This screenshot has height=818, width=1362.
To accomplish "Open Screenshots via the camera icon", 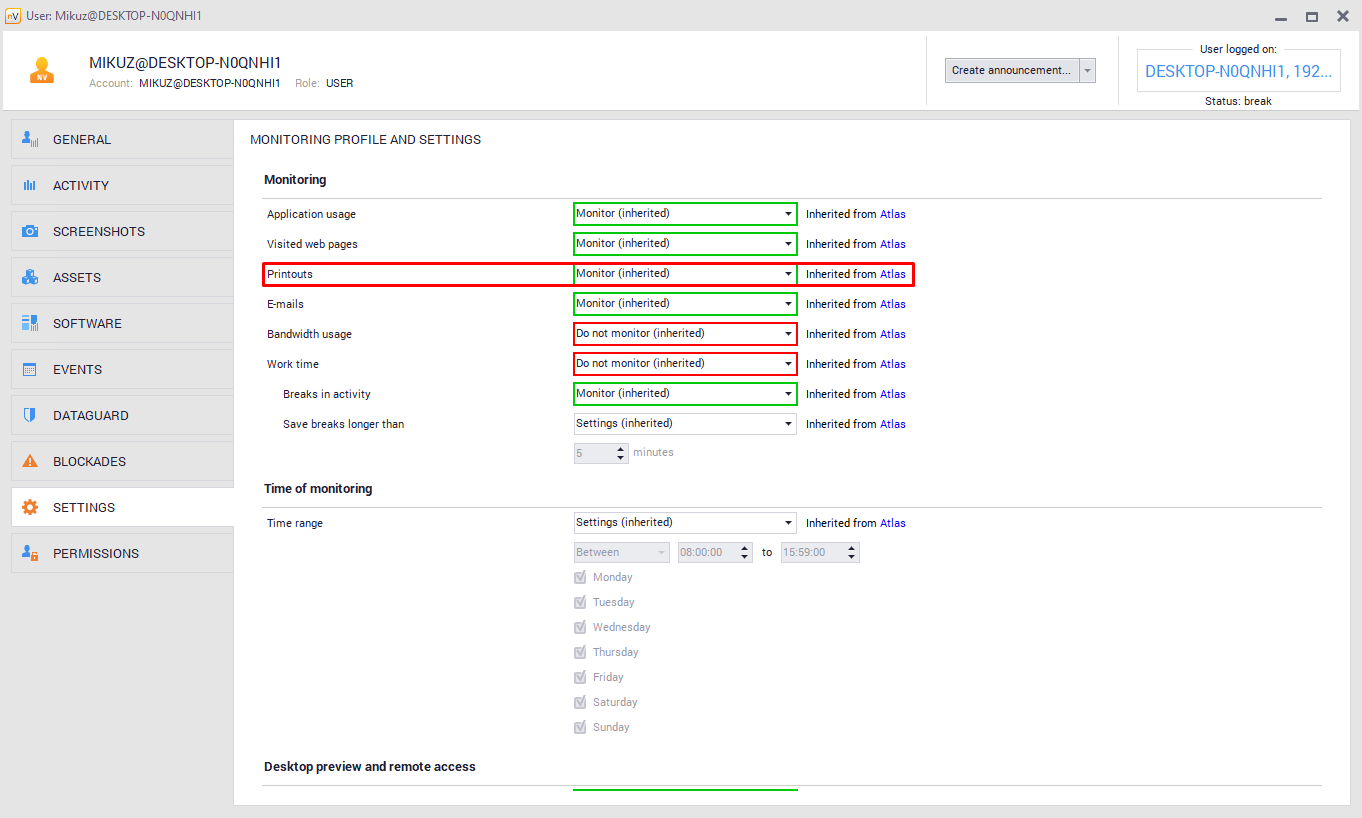I will [x=30, y=231].
